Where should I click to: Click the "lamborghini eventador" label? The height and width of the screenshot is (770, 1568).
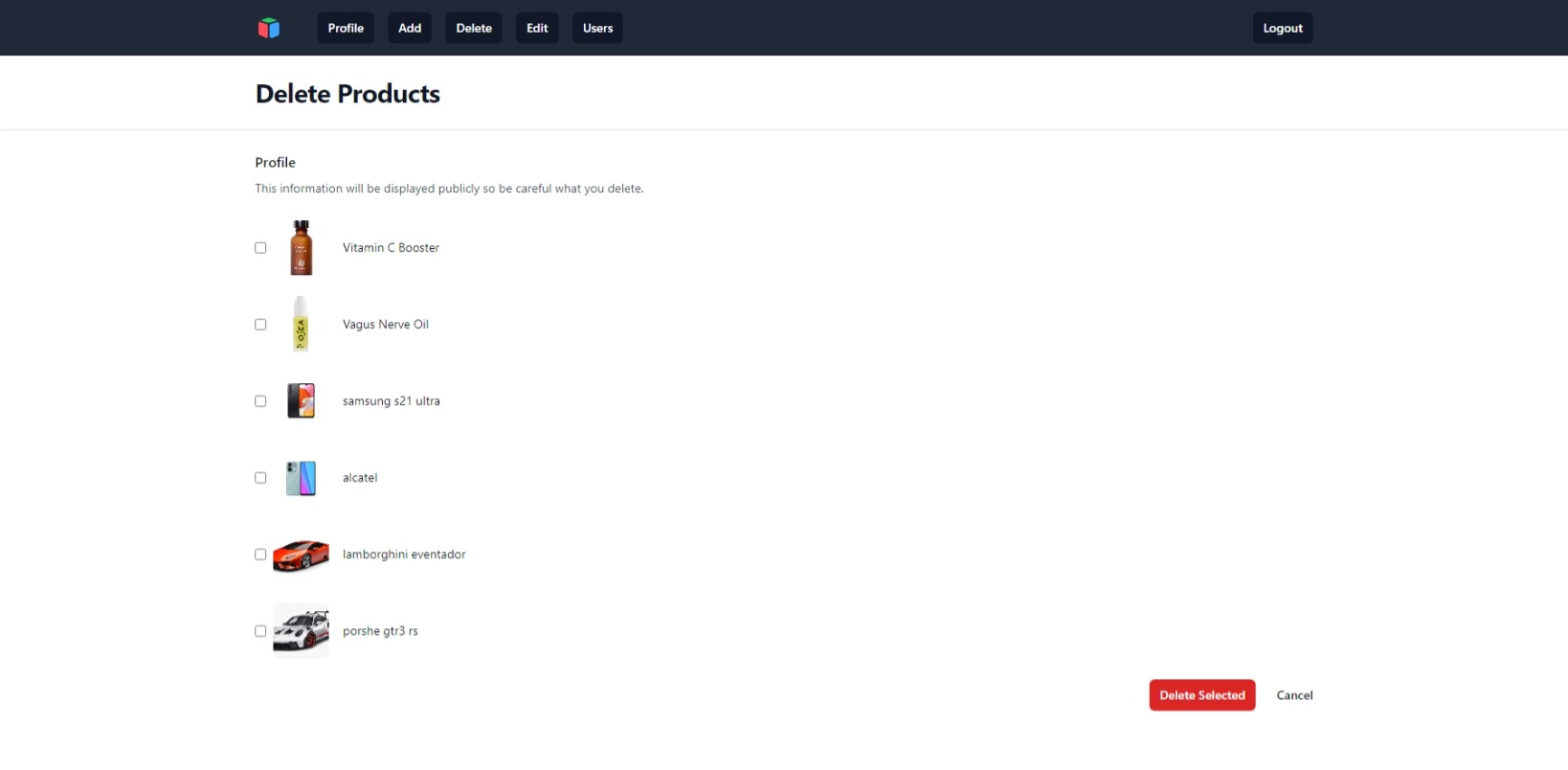[x=404, y=555]
